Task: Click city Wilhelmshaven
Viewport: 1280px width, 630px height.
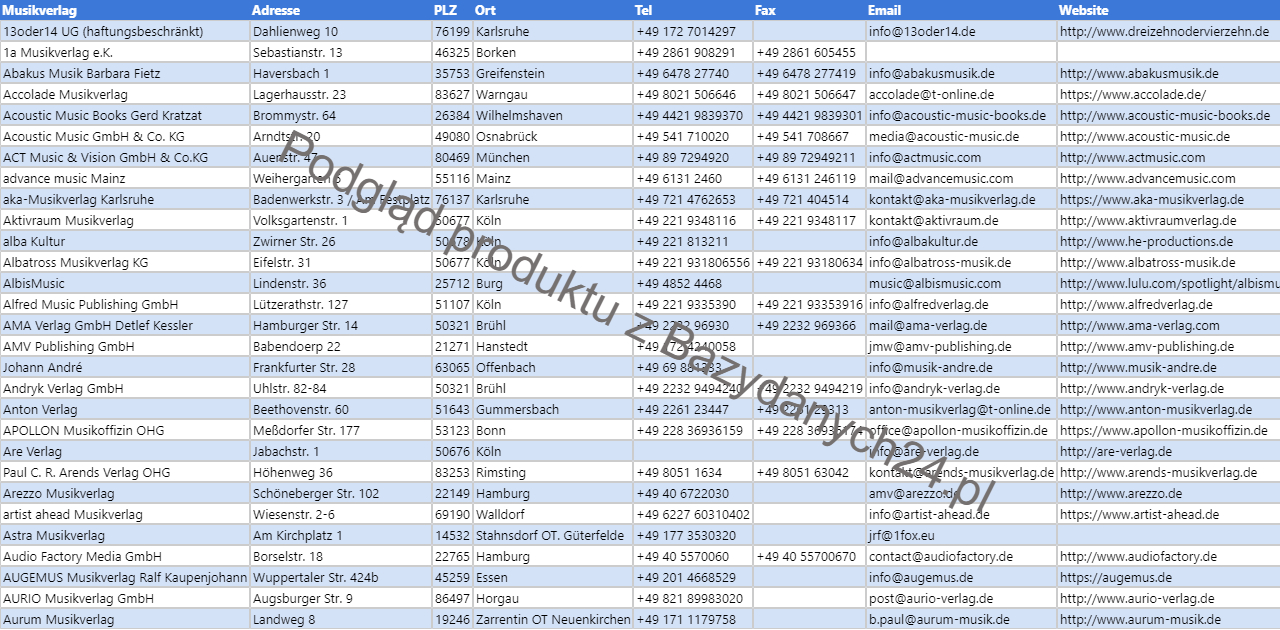Action: [553, 115]
